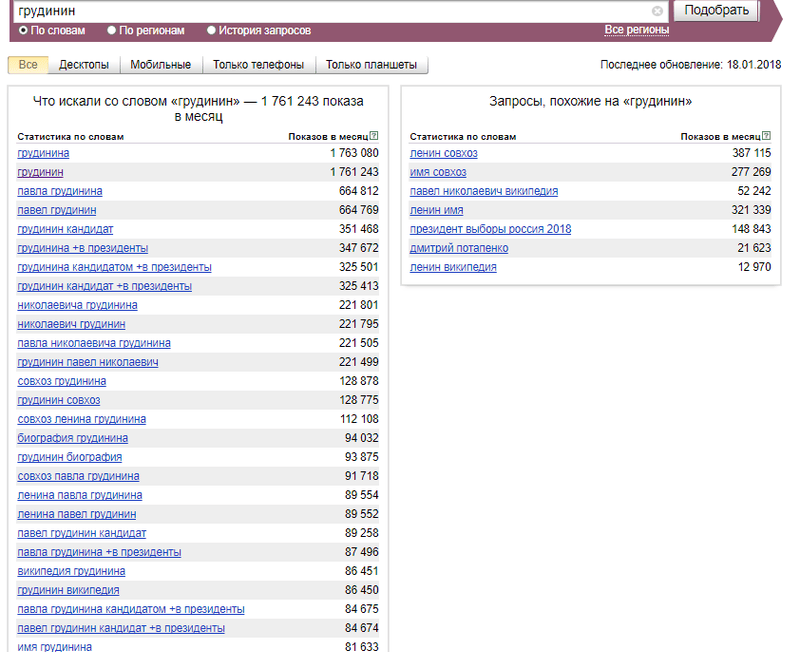Select the 'По регионам' radio option
Viewport: 800px width, 652px height.
coord(111,31)
